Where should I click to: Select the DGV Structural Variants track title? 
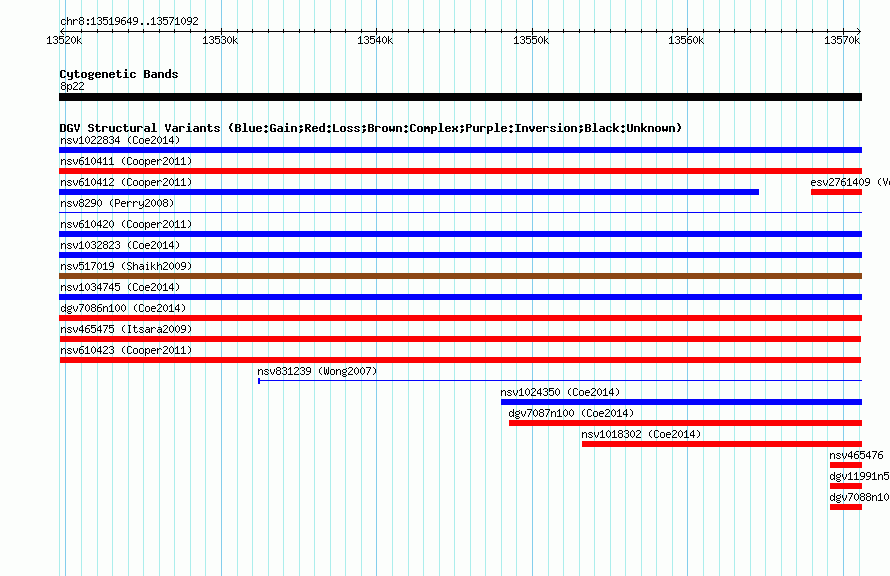pyautogui.click(x=371, y=128)
